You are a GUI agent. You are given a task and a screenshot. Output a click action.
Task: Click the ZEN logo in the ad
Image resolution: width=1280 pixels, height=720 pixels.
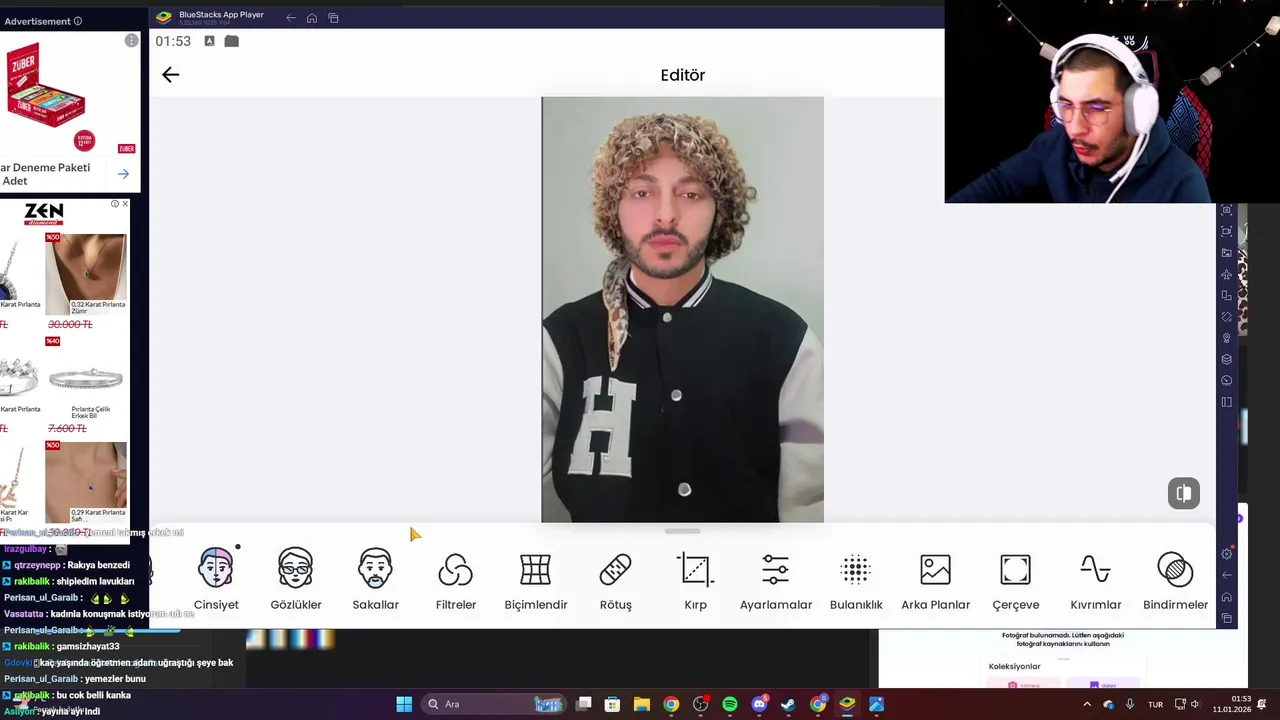(44, 213)
